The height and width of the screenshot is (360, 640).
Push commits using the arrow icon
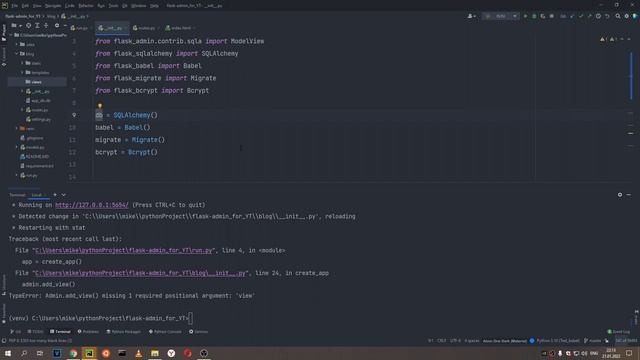coord(589,16)
